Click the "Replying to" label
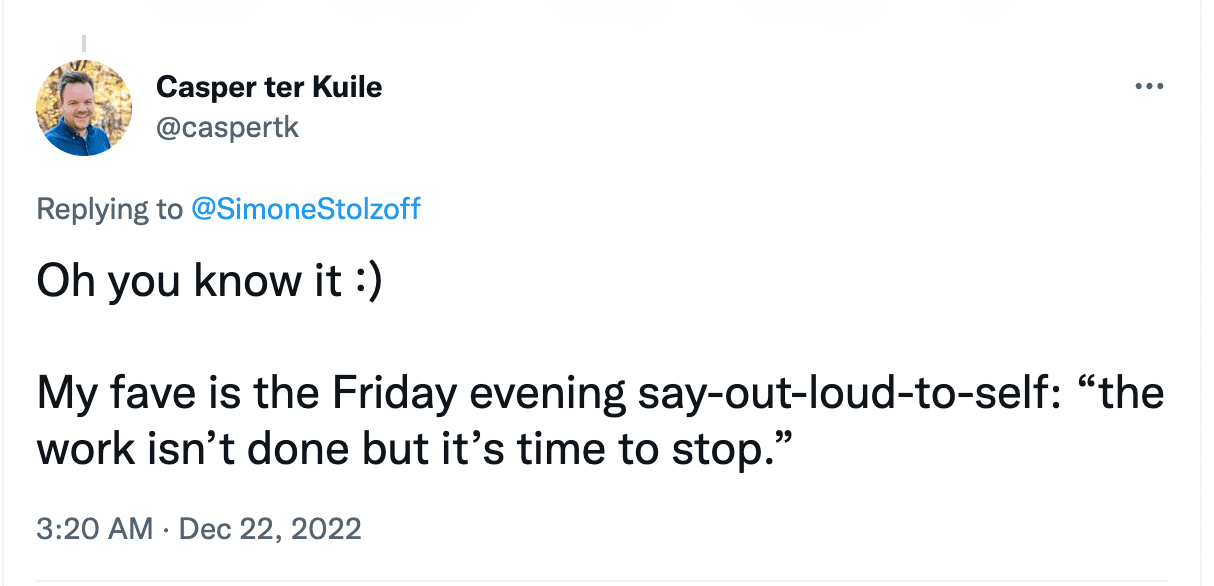This screenshot has width=1214, height=586. point(108,209)
